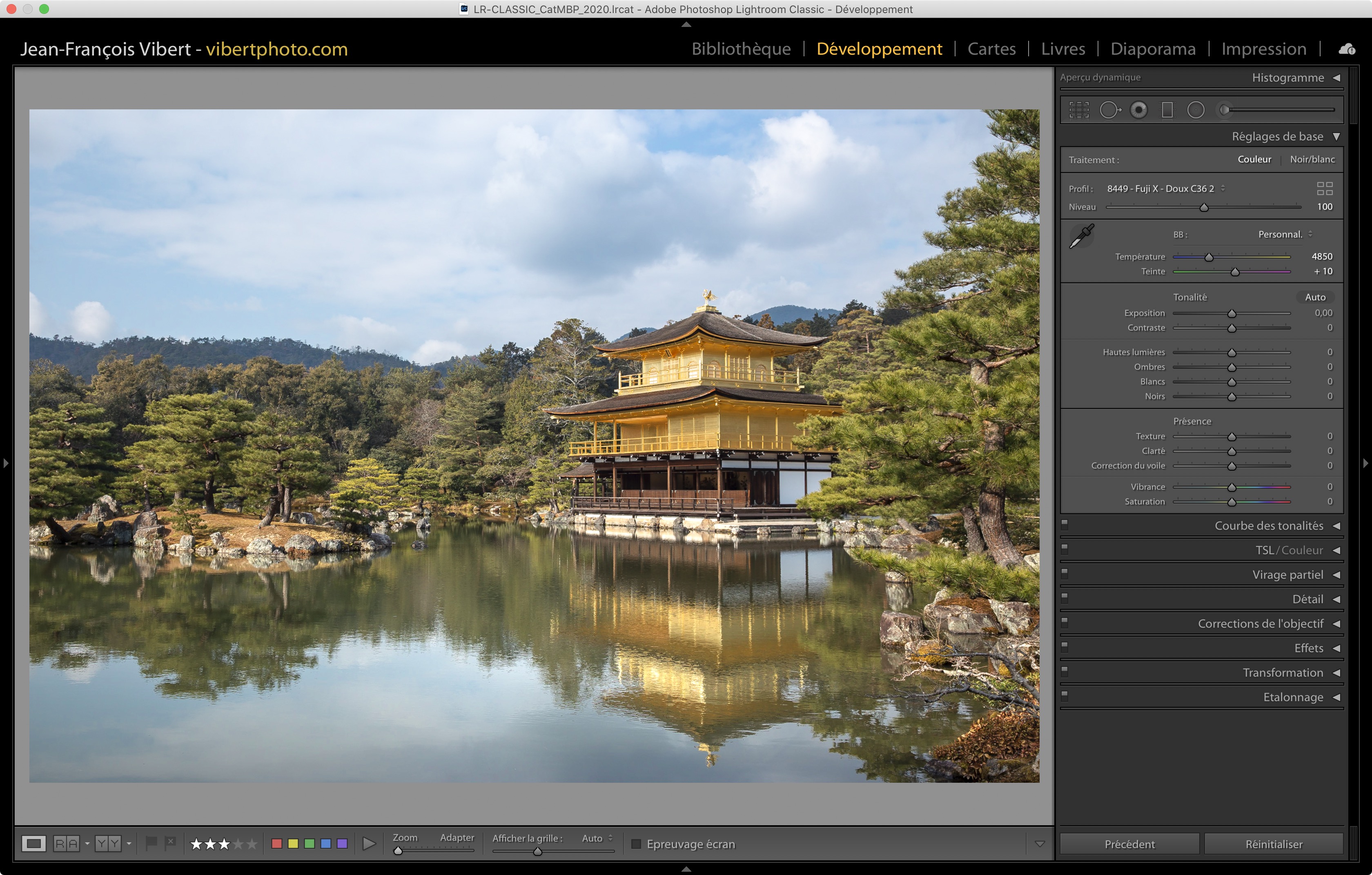Enable the Epreuvage écran checkbox
The image size is (1372, 875).
637,844
